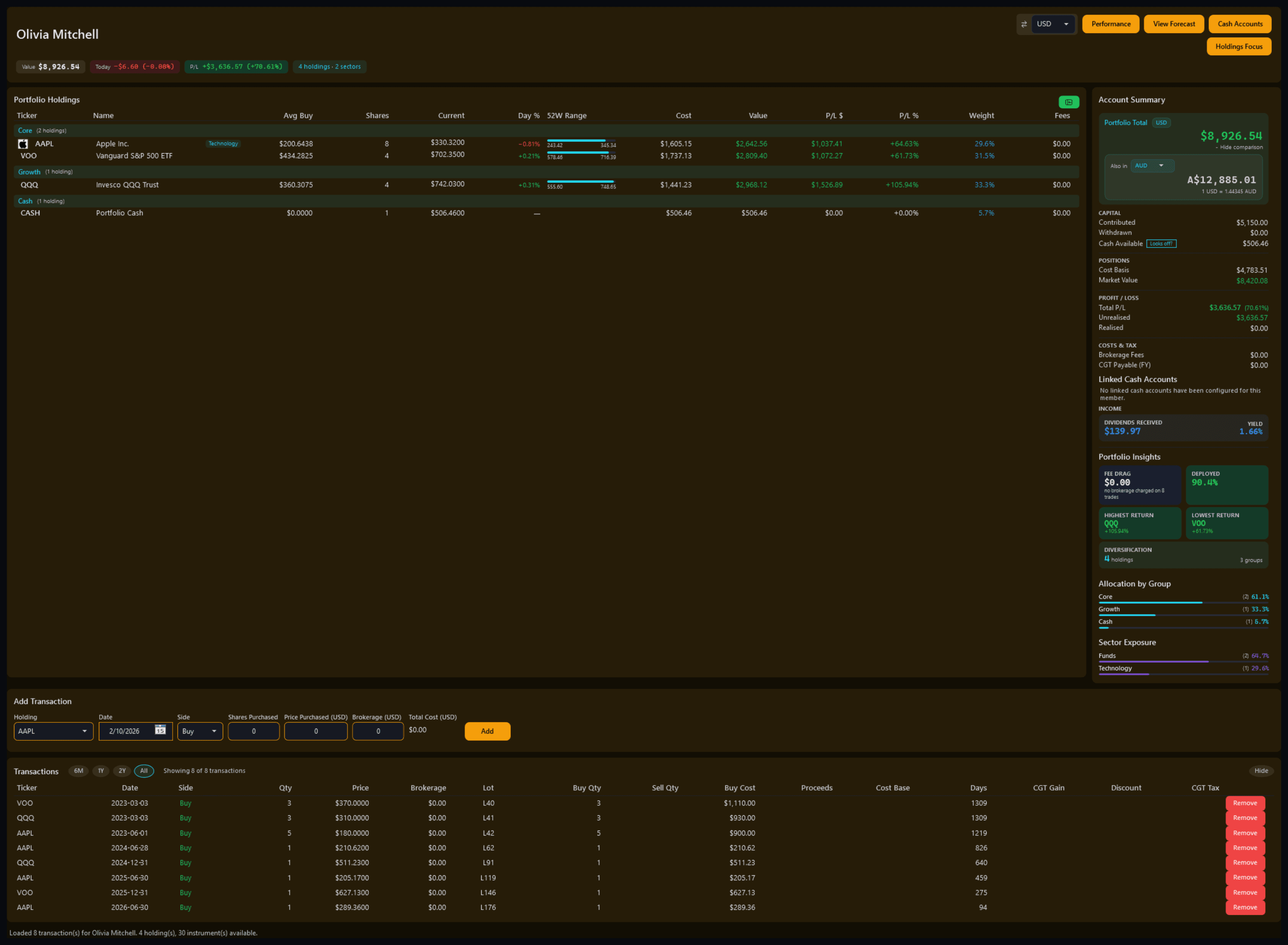This screenshot has width=1288, height=945.
Task: Select the All transactions filter
Action: 144,771
